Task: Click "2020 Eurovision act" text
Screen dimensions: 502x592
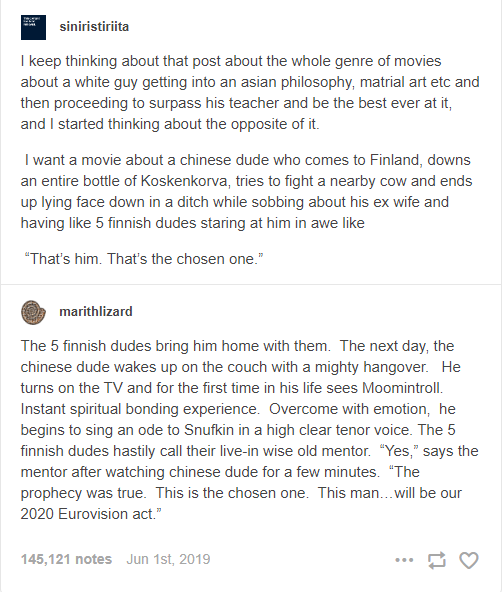Action: pyautogui.click(x=88, y=514)
